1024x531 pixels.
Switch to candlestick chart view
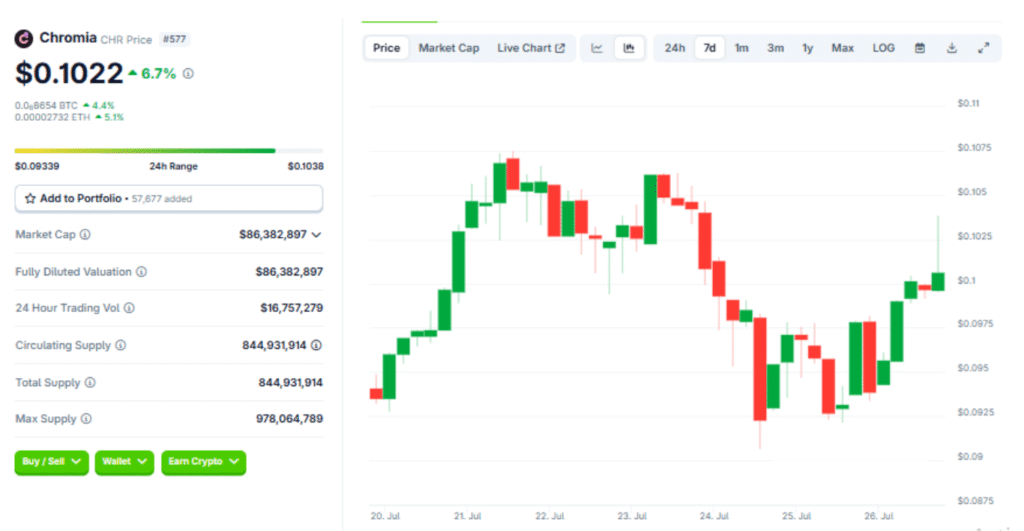pyautogui.click(x=629, y=48)
